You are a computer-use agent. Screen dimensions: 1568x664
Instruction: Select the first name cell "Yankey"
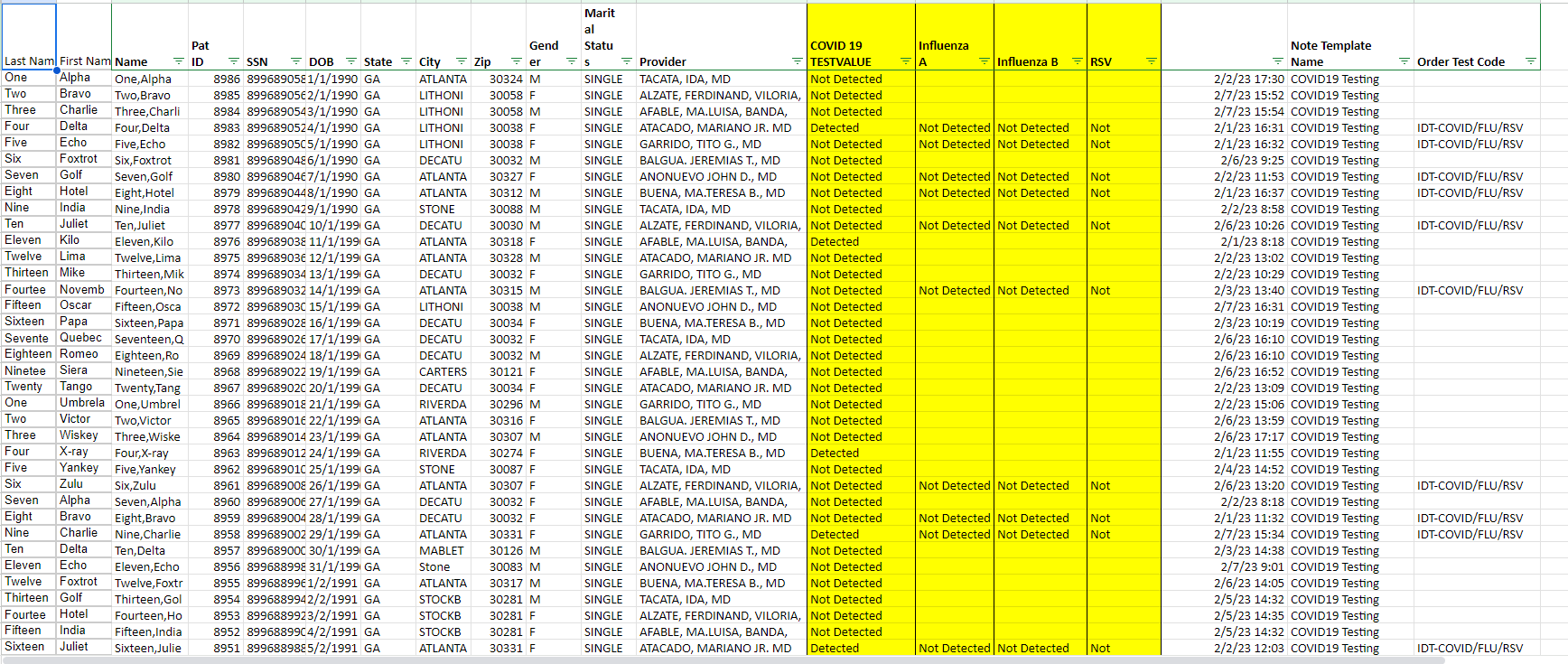click(x=84, y=468)
